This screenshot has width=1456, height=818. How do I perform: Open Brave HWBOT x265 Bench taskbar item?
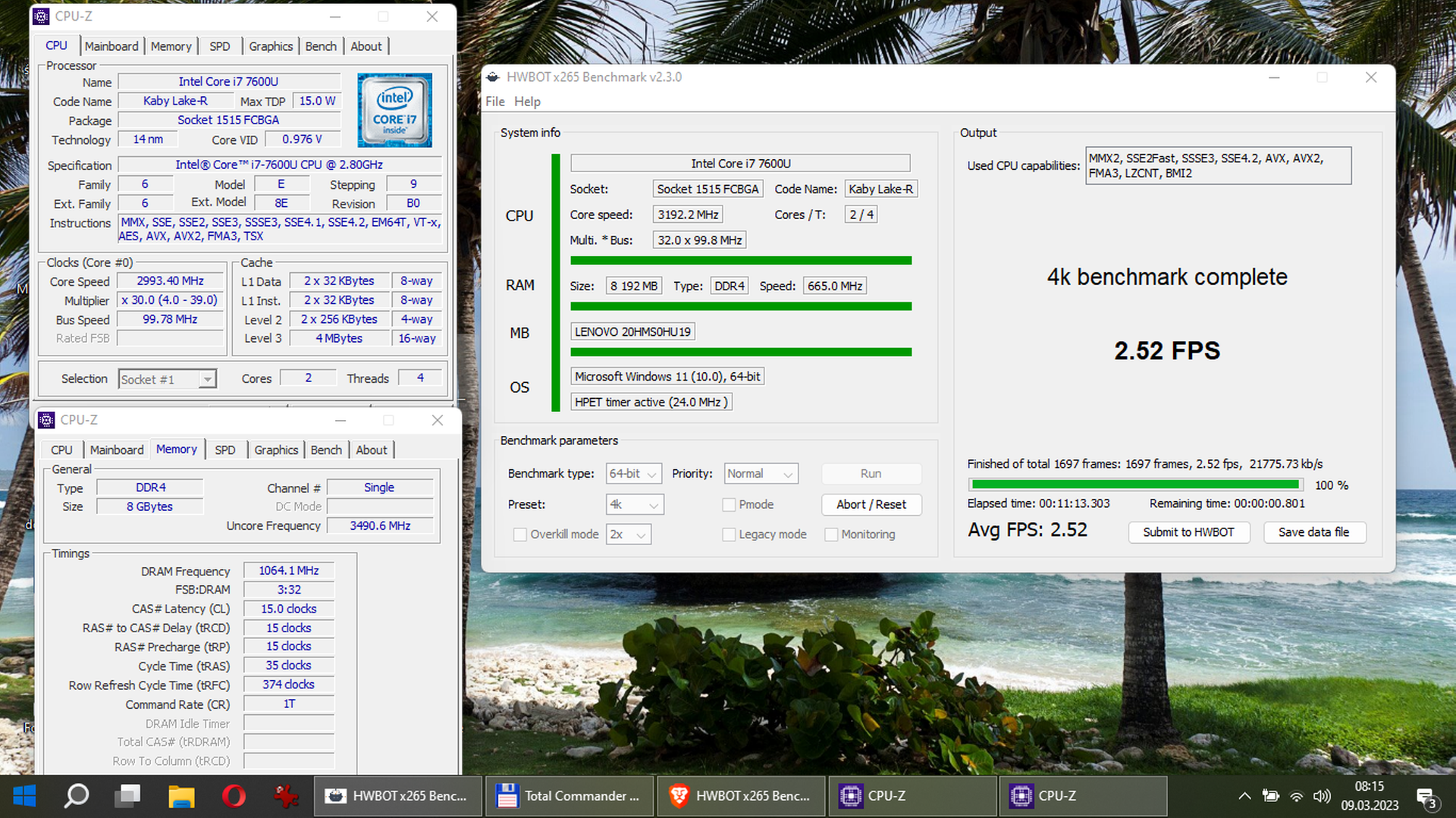click(x=741, y=796)
